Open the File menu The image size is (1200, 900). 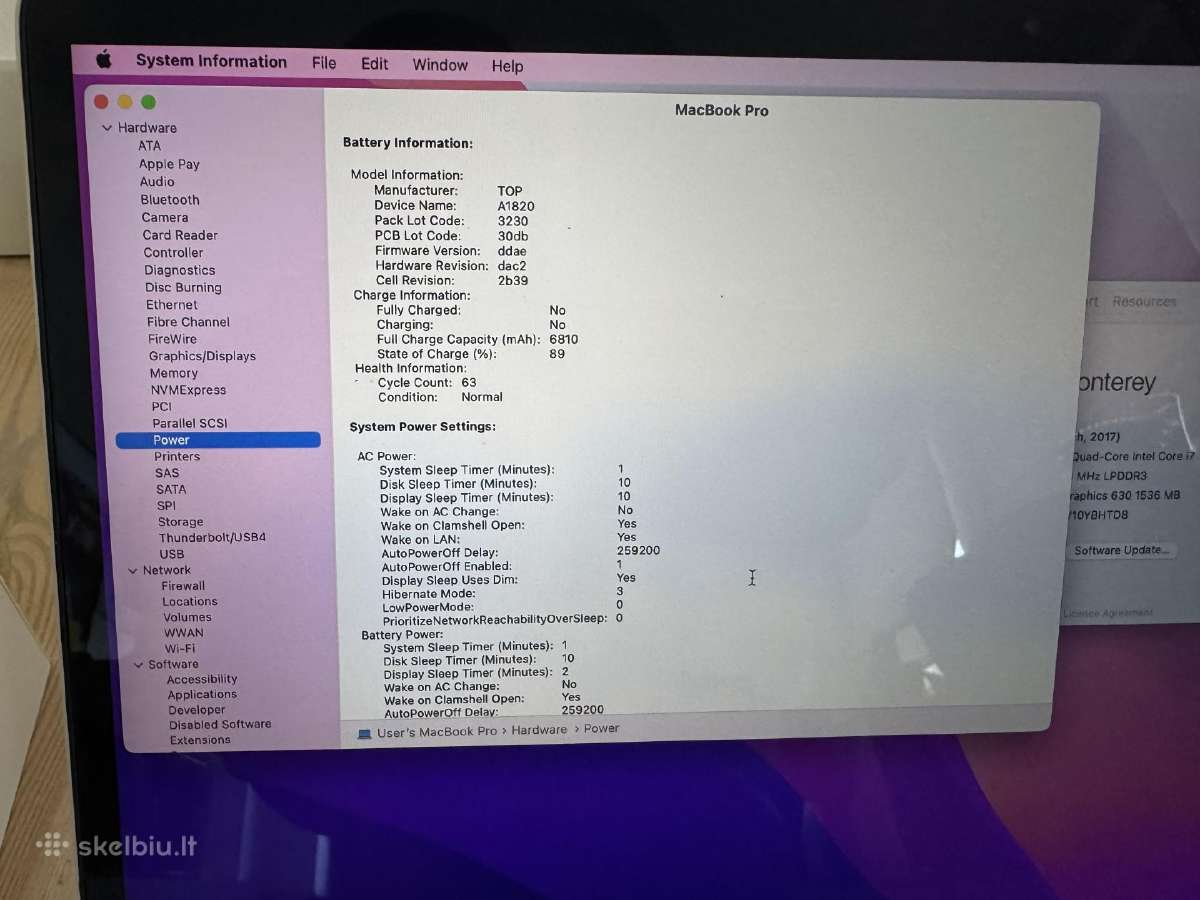[x=324, y=63]
